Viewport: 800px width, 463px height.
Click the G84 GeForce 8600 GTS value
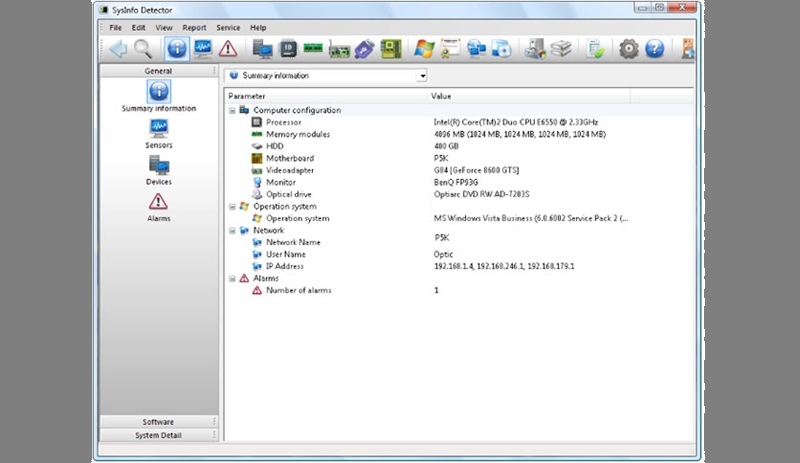(x=477, y=170)
